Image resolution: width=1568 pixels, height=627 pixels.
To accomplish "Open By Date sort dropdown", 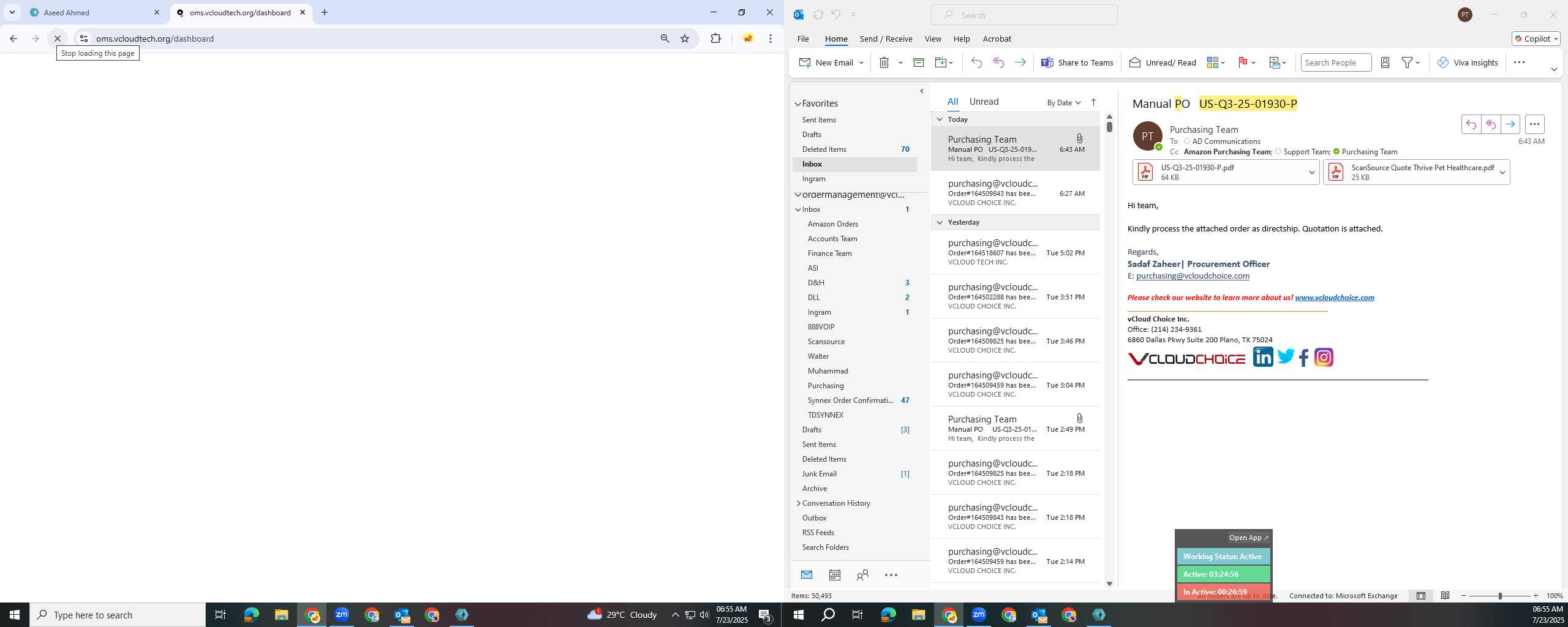I will [1064, 103].
